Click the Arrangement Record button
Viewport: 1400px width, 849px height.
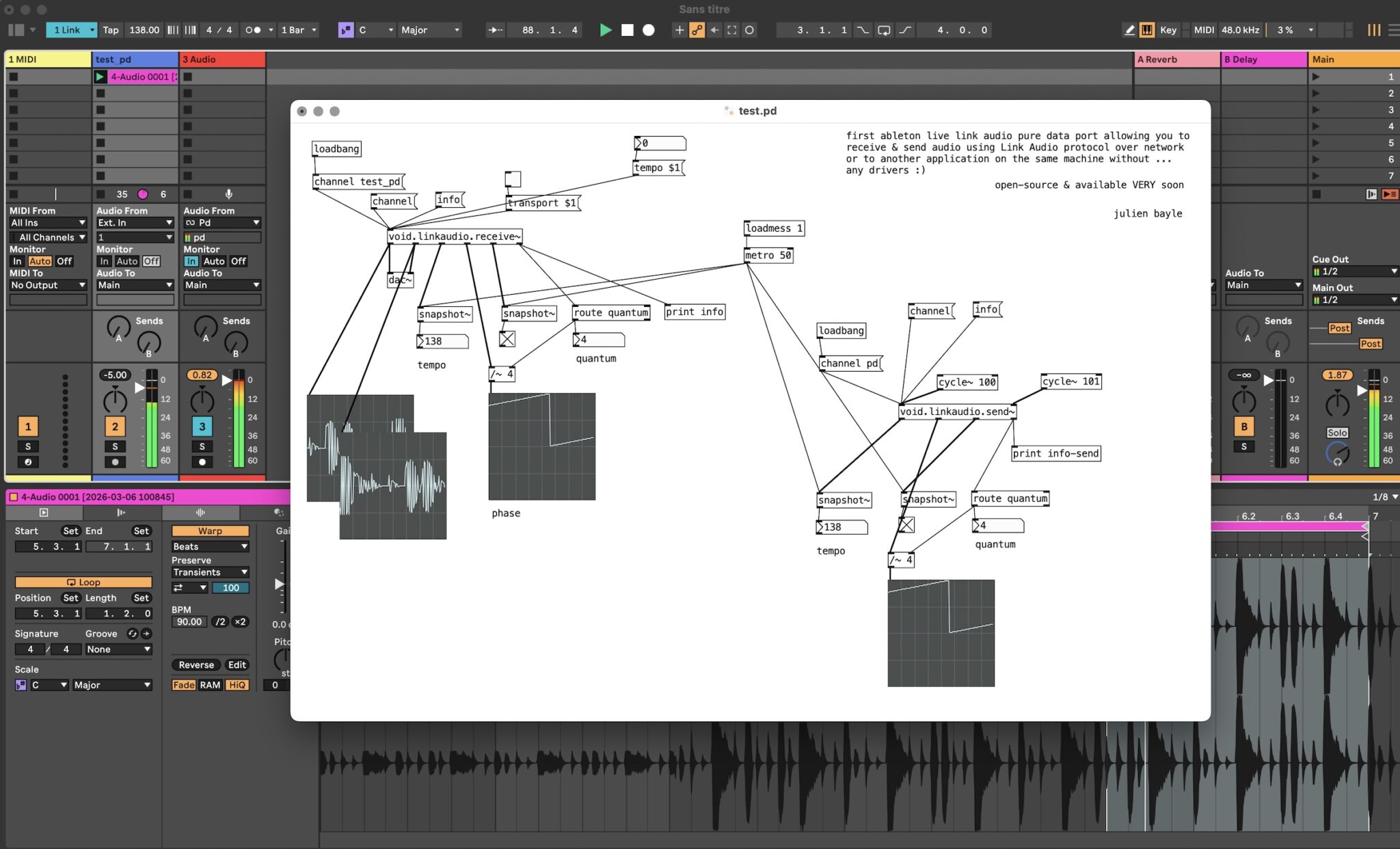click(x=649, y=30)
